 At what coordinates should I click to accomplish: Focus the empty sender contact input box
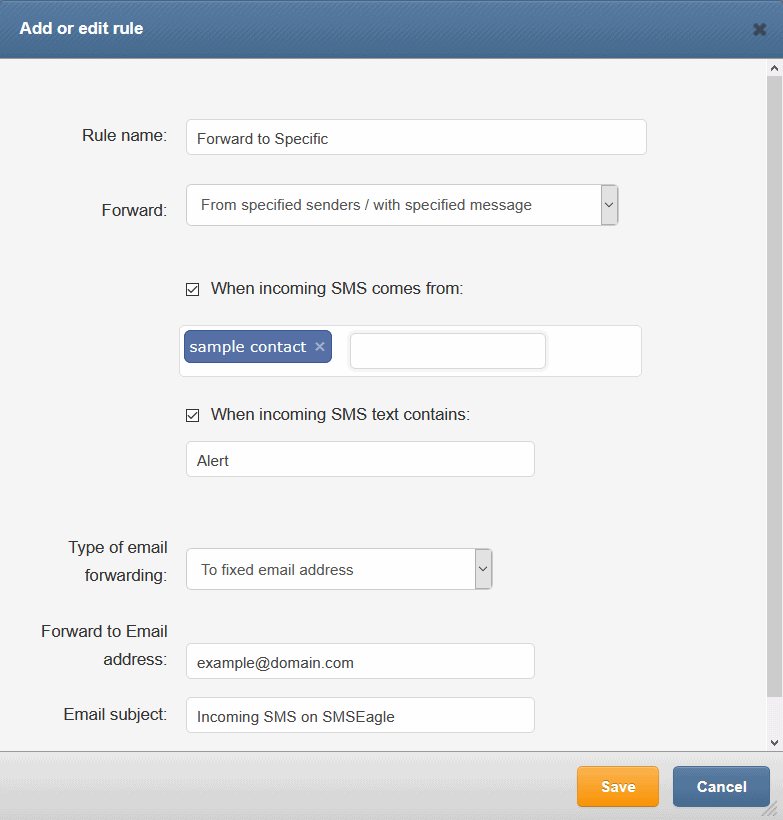[448, 351]
